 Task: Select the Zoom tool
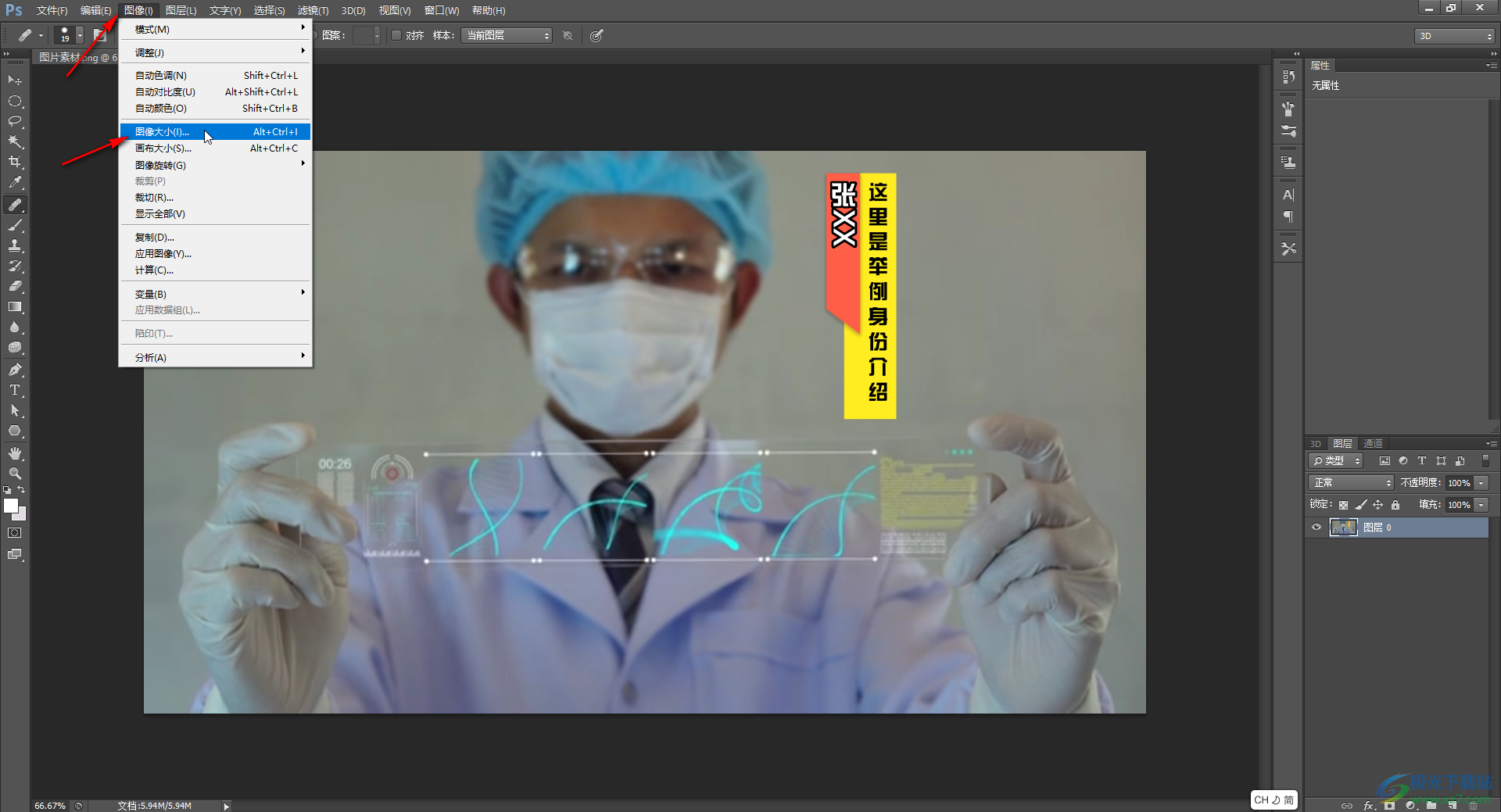pos(15,474)
